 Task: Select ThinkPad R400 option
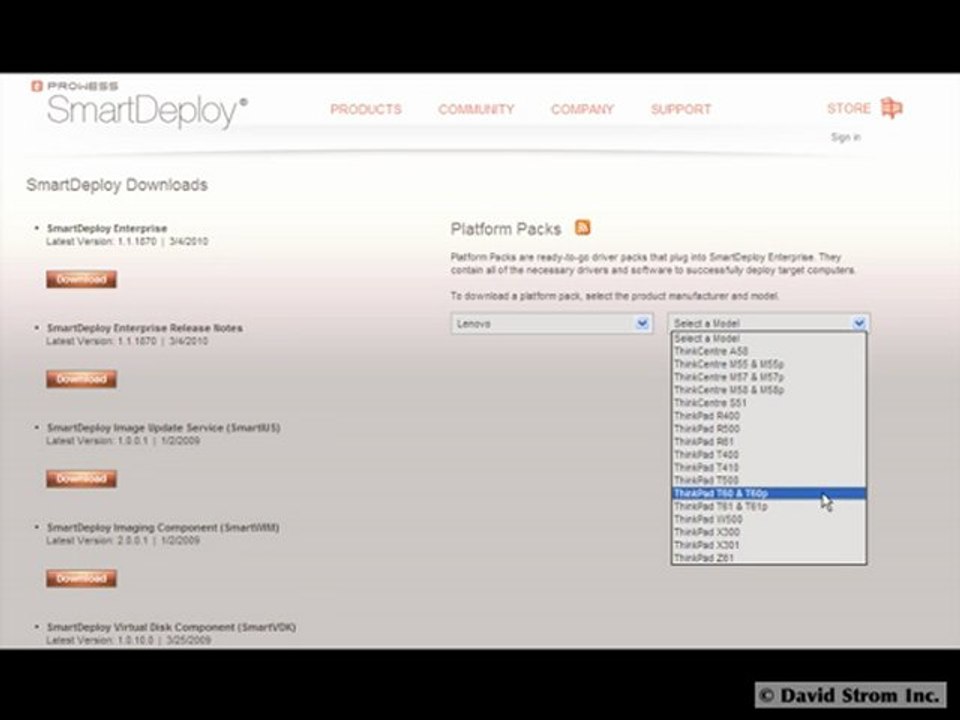[769, 416]
